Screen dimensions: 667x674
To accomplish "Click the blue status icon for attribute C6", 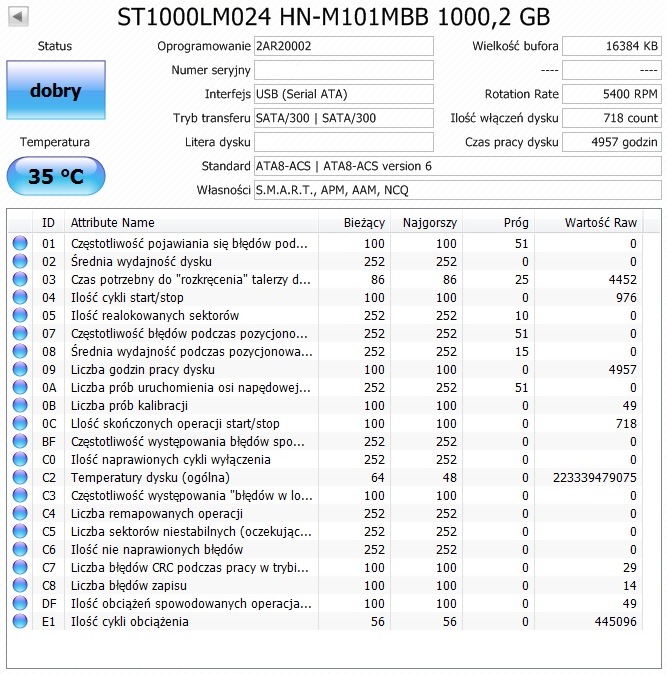I will (20, 549).
